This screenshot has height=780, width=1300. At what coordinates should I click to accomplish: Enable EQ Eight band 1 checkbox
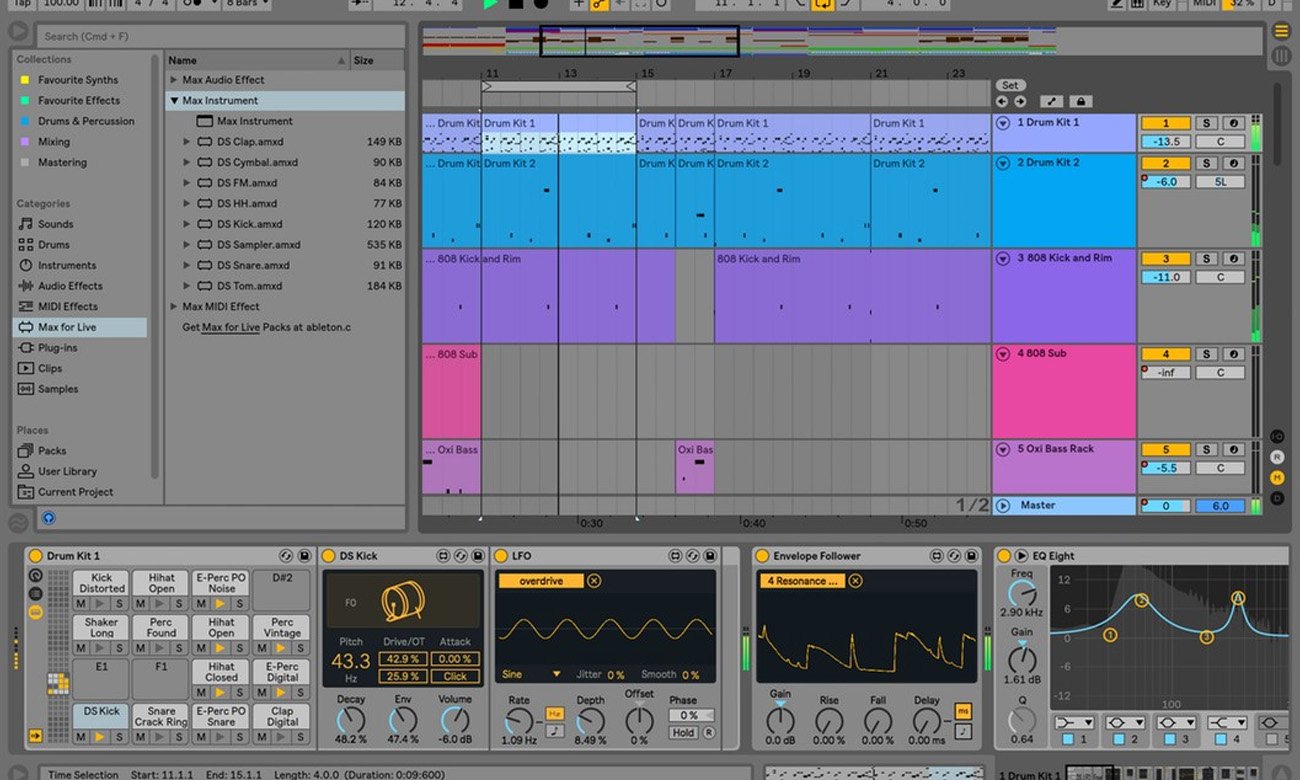(x=1067, y=739)
